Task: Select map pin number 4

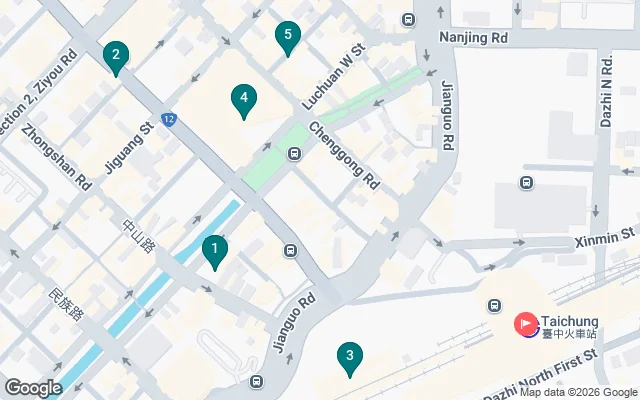Action: 244,101
